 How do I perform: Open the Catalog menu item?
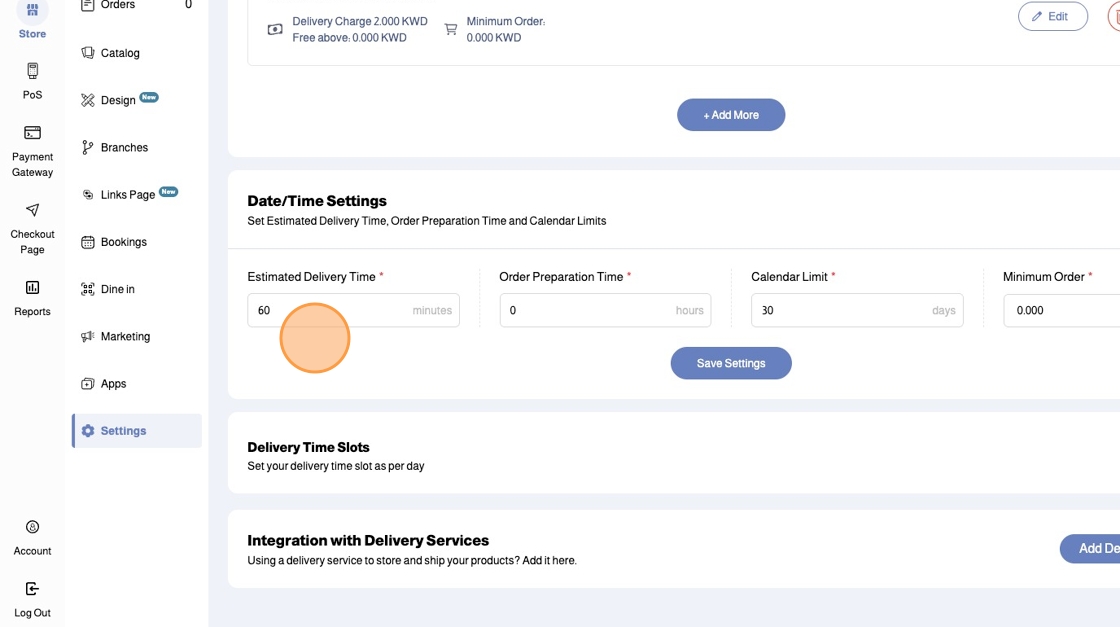(119, 53)
